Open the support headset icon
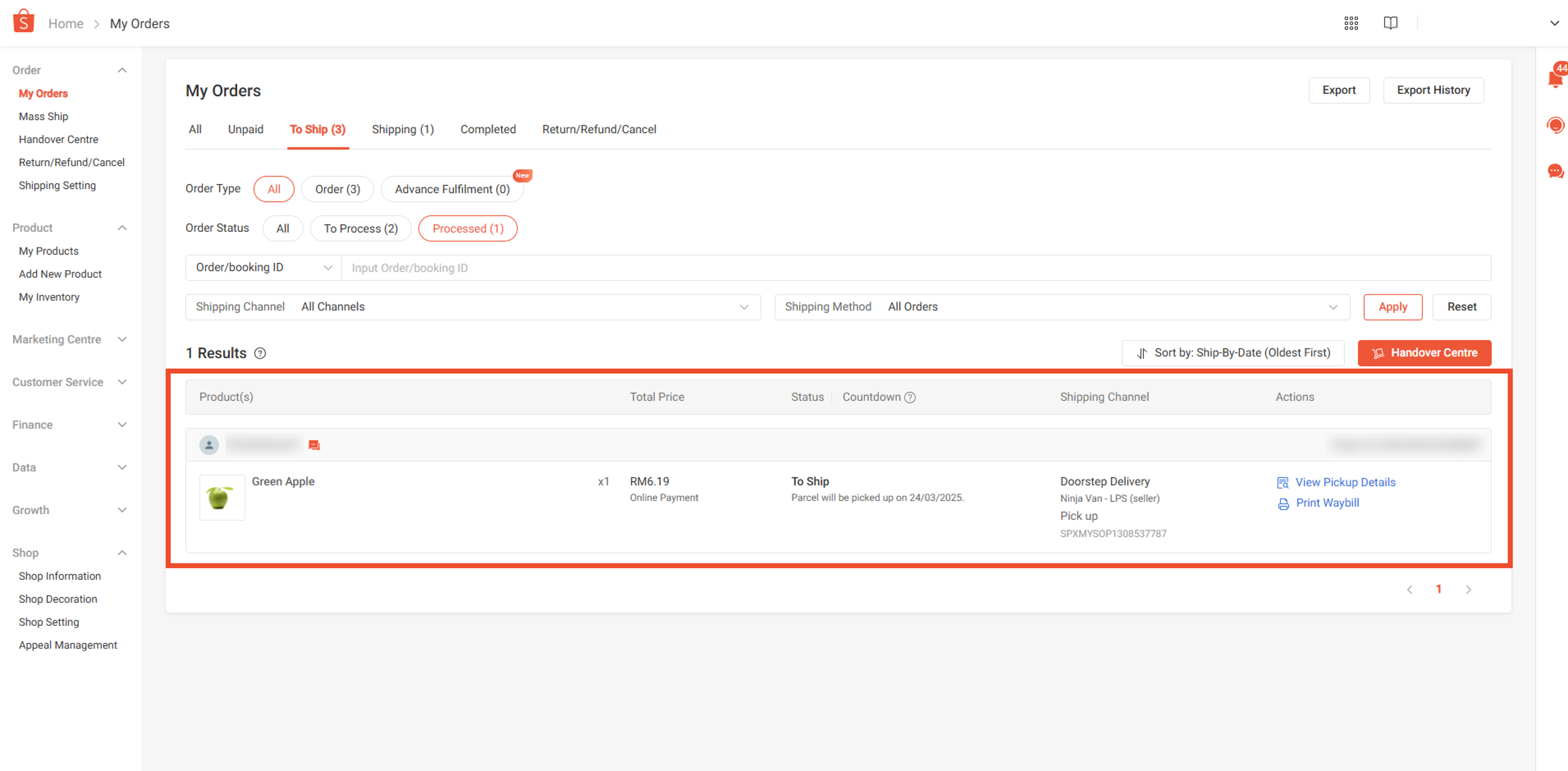Viewport: 1568px width, 771px height. 1555,125
